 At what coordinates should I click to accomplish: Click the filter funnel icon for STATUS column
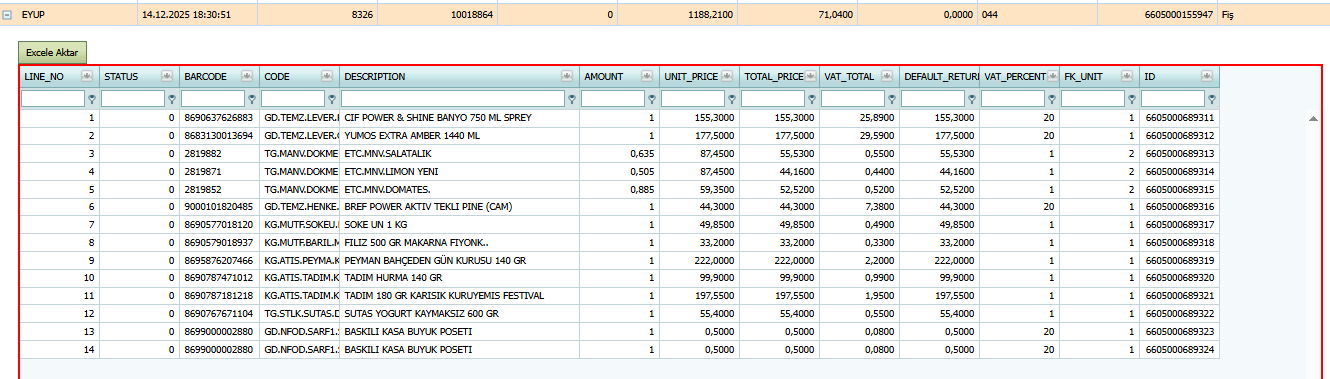[x=173, y=99]
